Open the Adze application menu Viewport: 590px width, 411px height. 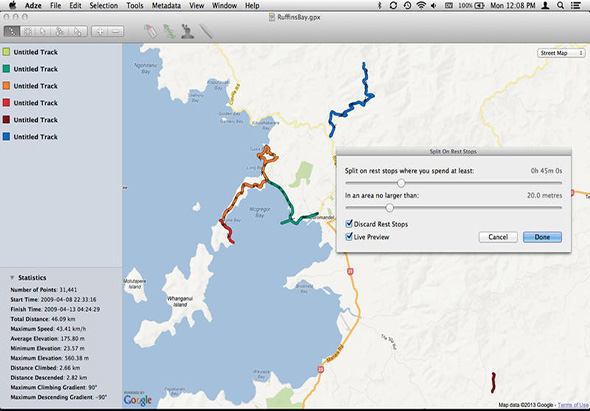pos(33,5)
